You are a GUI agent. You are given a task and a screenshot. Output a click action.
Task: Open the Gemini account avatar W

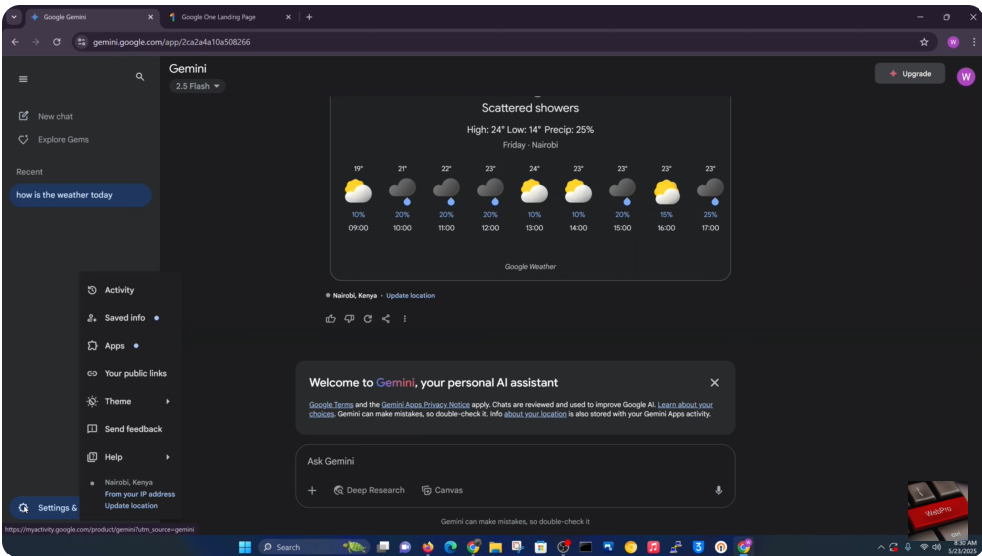[966, 77]
